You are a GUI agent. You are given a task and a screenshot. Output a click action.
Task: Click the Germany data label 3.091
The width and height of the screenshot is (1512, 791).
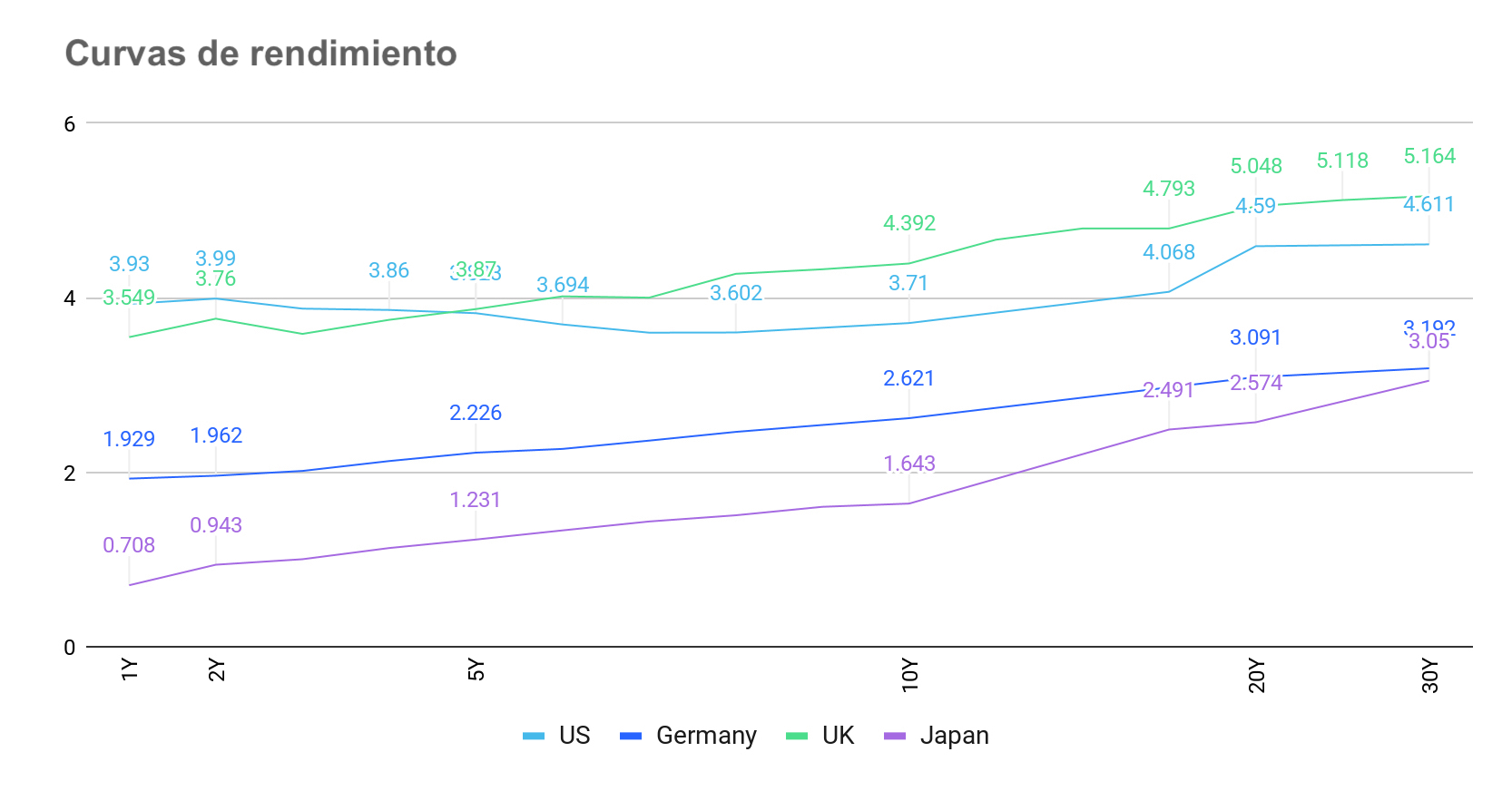click(x=1255, y=337)
